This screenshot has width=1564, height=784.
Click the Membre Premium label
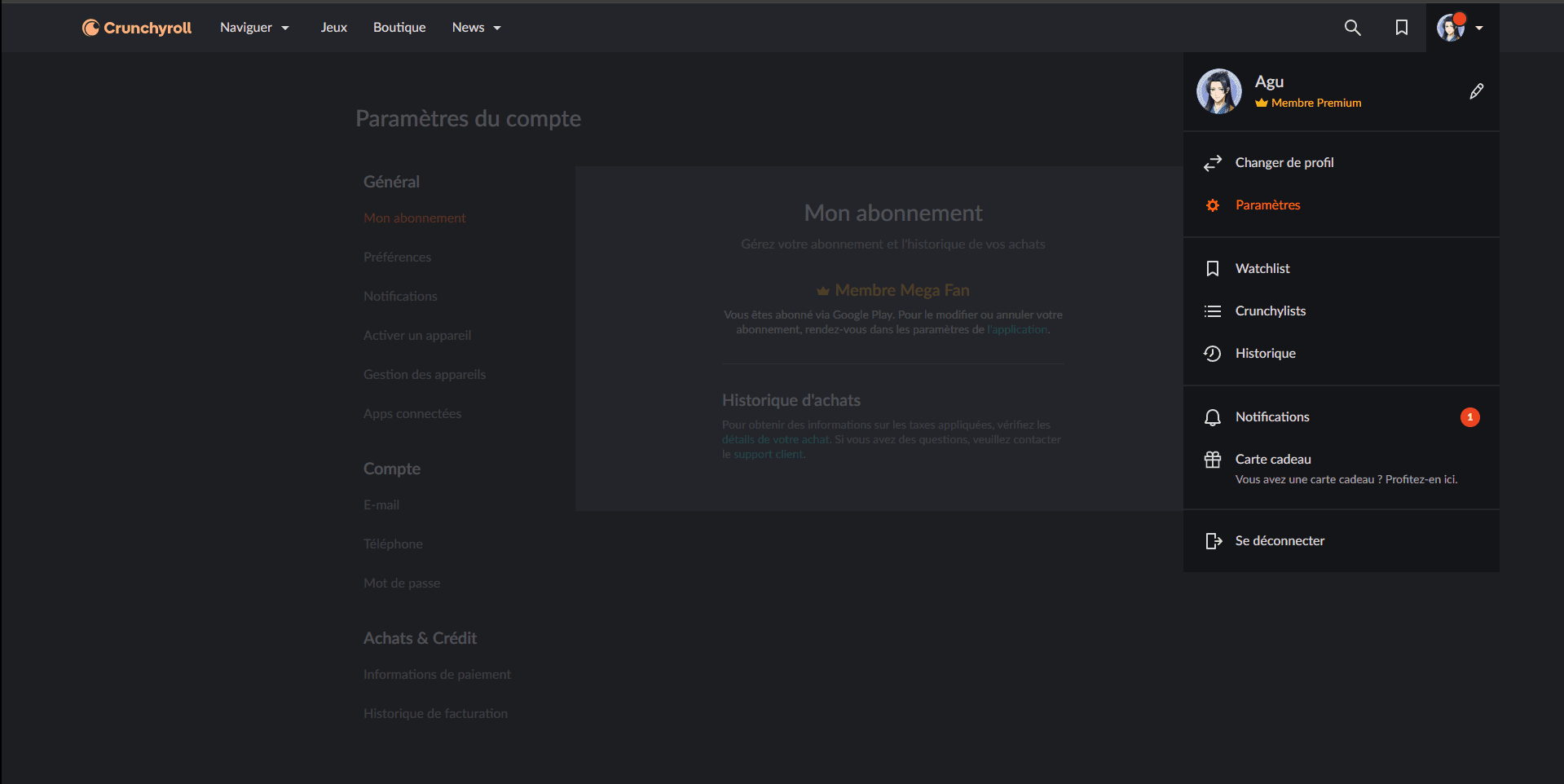click(x=1316, y=104)
